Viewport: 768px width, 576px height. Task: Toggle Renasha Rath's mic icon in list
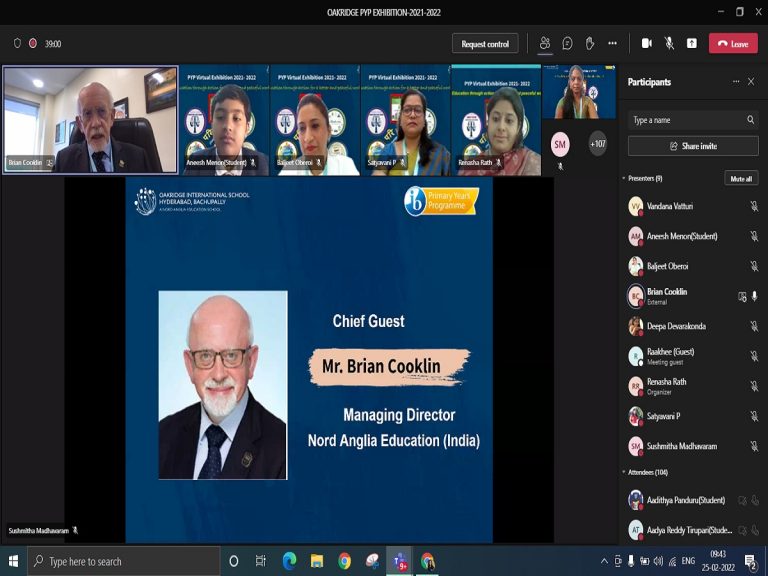(754, 386)
